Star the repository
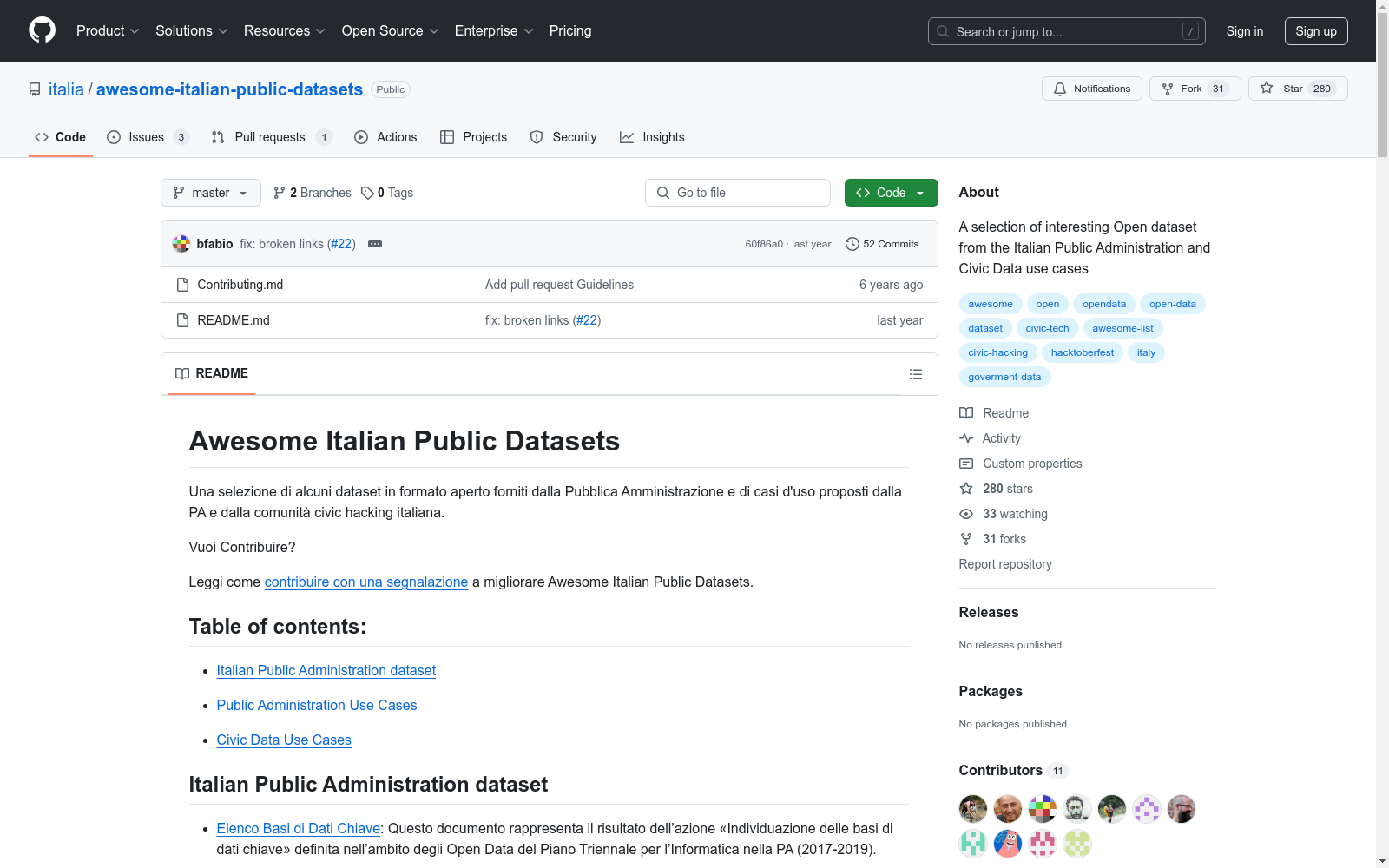Image resolution: width=1389 pixels, height=868 pixels. 1298,89
